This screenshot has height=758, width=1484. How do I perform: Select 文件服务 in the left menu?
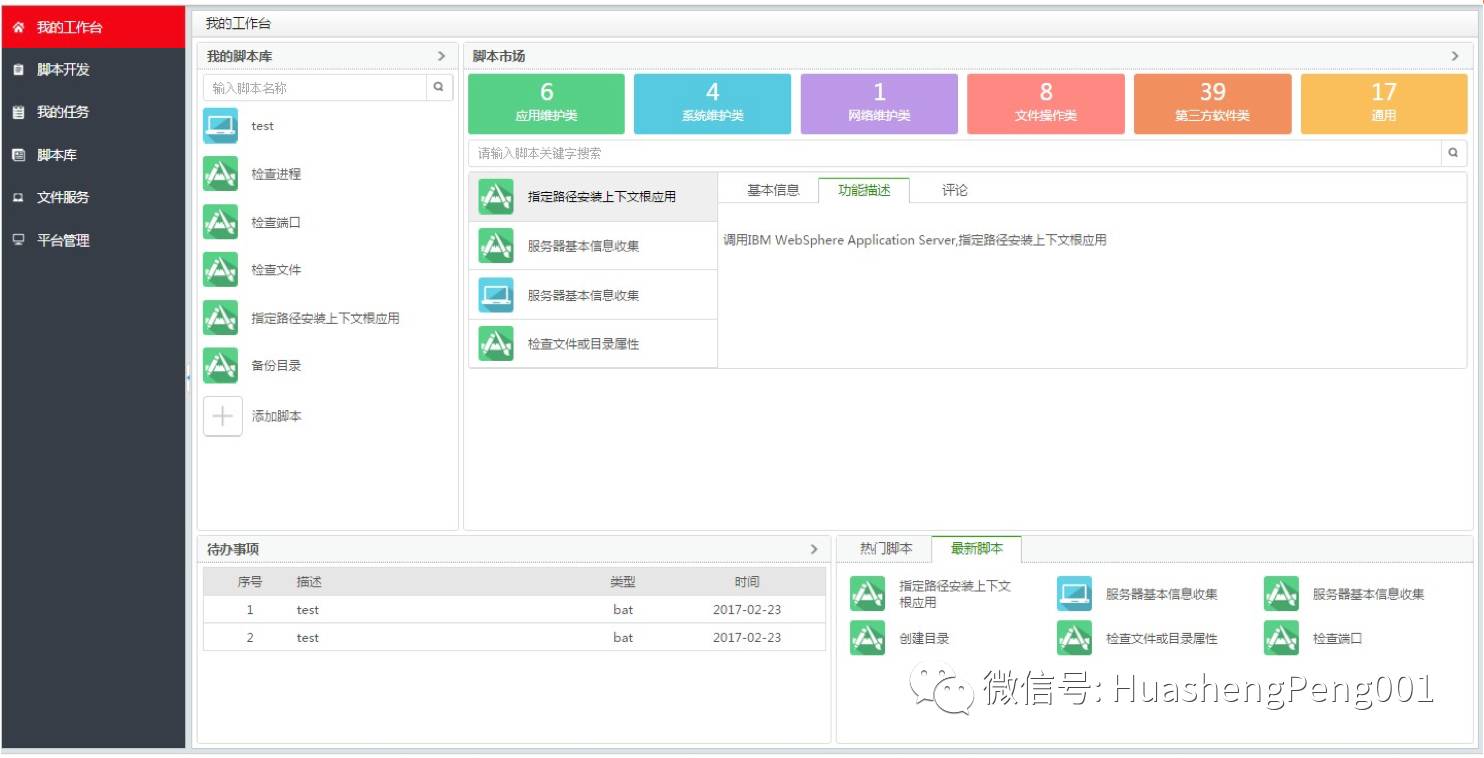pyautogui.click(x=62, y=197)
